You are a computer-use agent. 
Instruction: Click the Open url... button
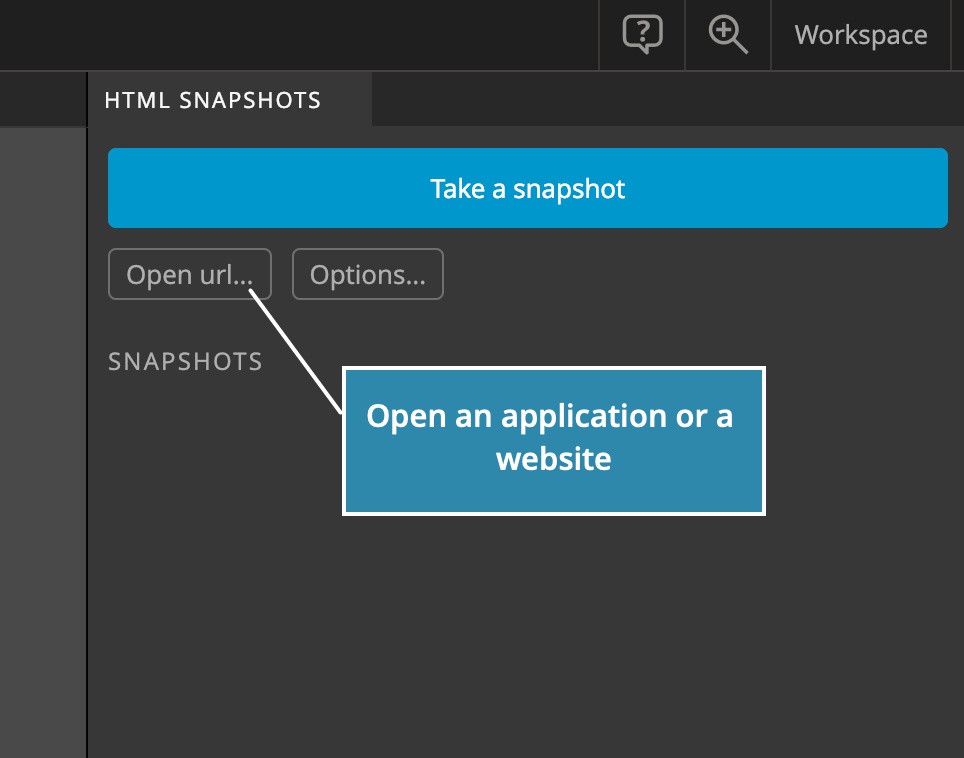pos(189,274)
